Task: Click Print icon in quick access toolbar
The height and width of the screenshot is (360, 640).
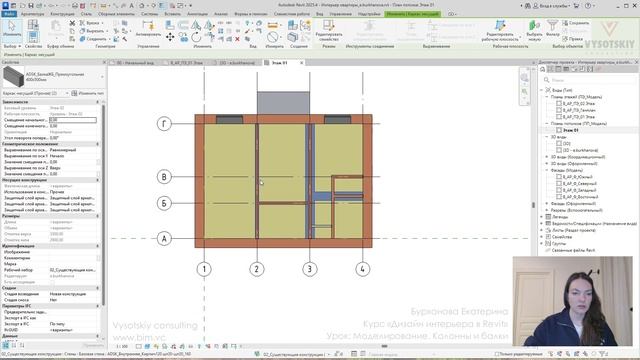Action: coord(75,6)
